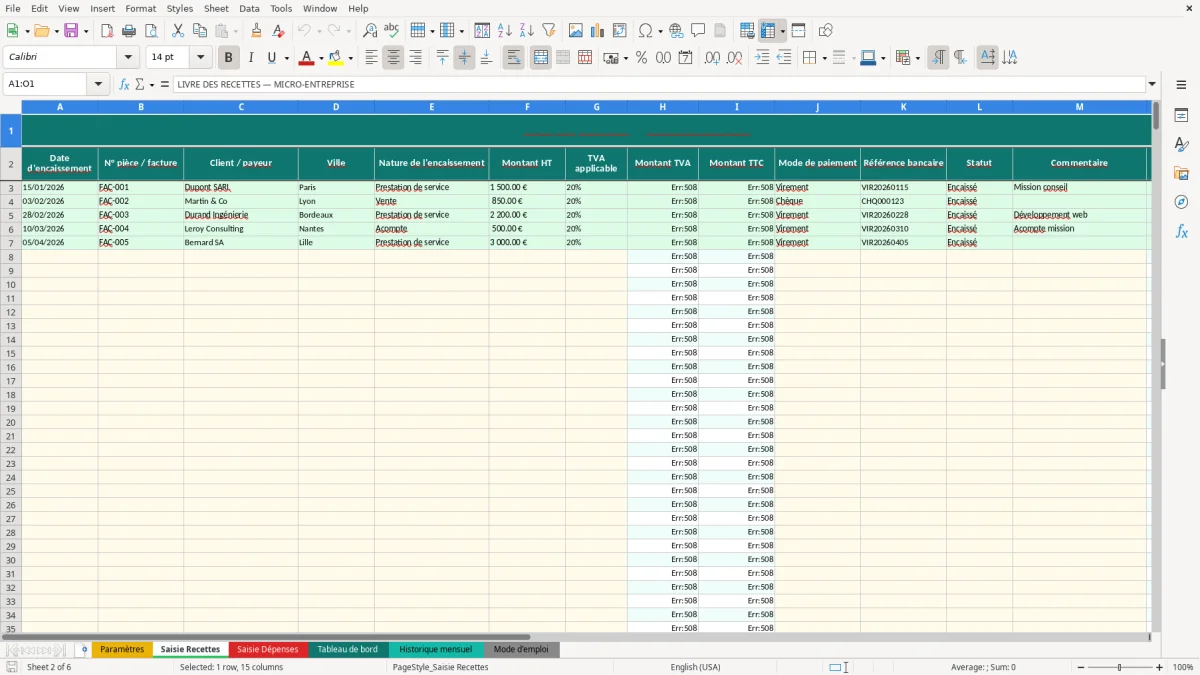Insert a special character (Omega icon)
This screenshot has width=1200, height=675.
tap(646, 31)
